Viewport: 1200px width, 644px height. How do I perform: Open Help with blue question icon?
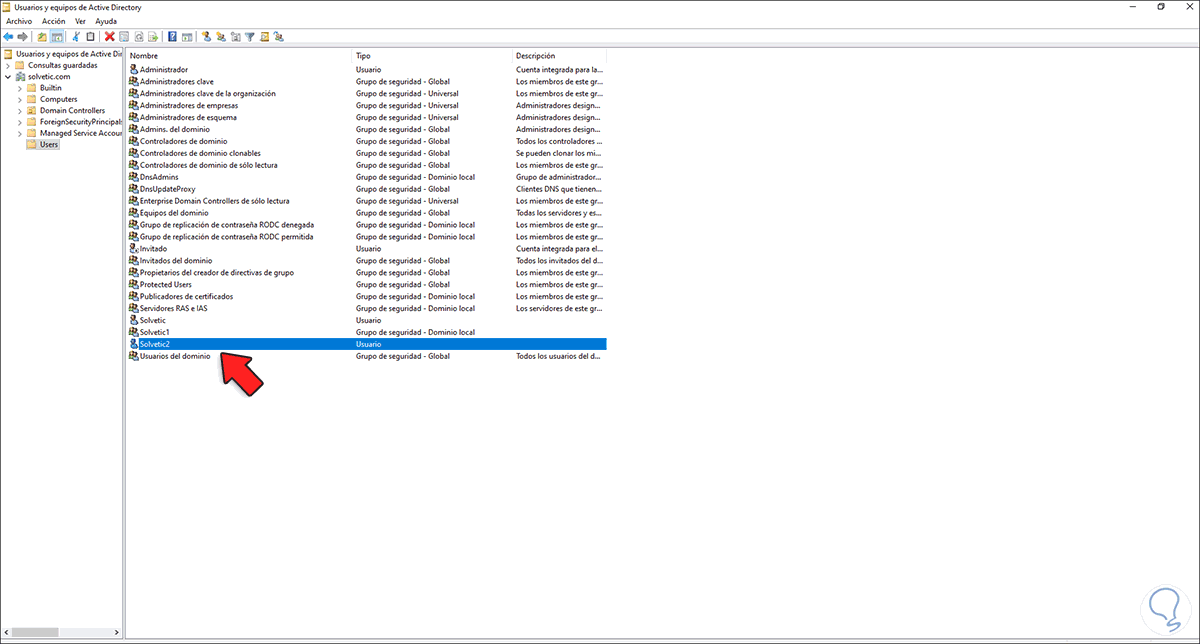point(172,37)
